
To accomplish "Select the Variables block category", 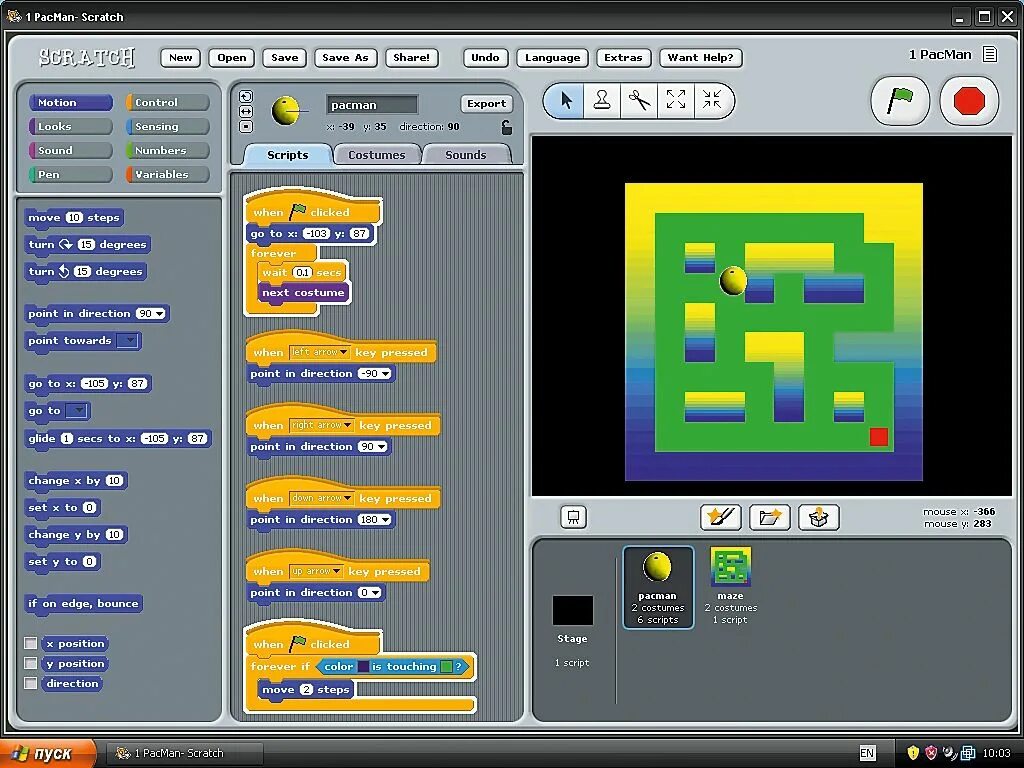I will [167, 174].
